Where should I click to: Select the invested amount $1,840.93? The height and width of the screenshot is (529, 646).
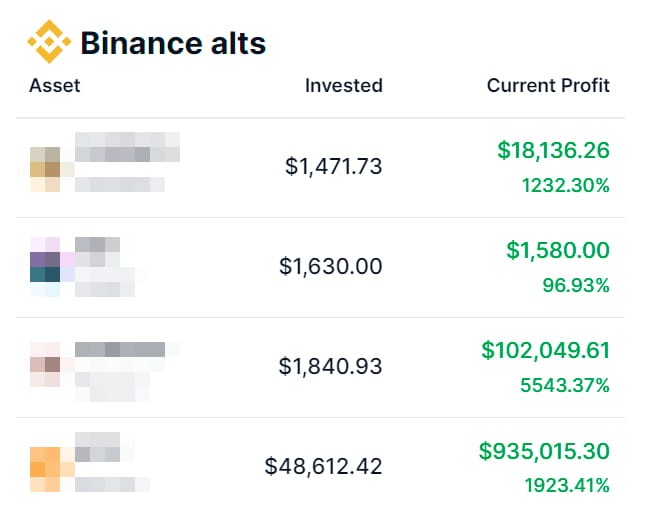pyautogui.click(x=330, y=366)
